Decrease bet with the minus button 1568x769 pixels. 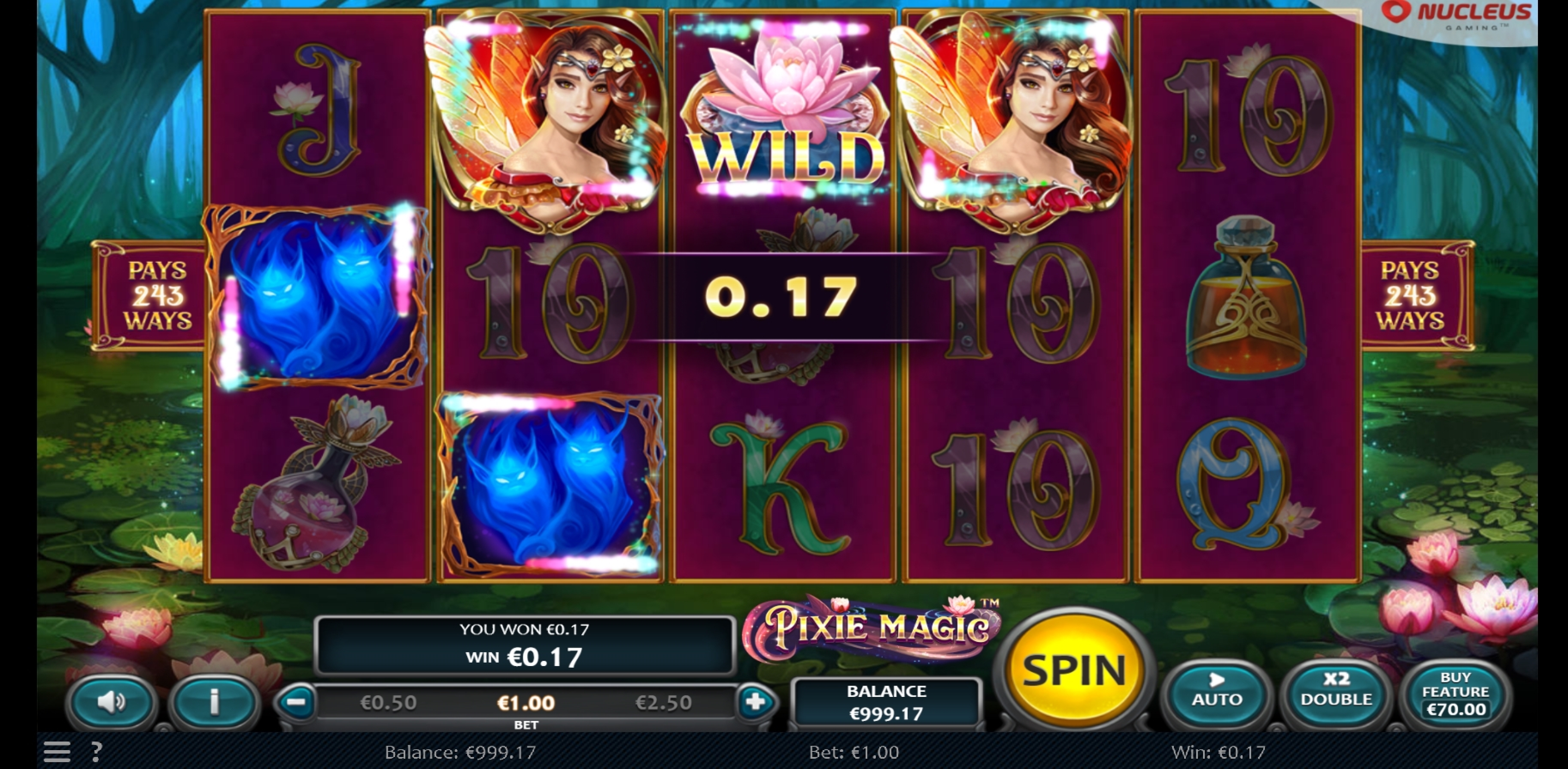point(296,702)
